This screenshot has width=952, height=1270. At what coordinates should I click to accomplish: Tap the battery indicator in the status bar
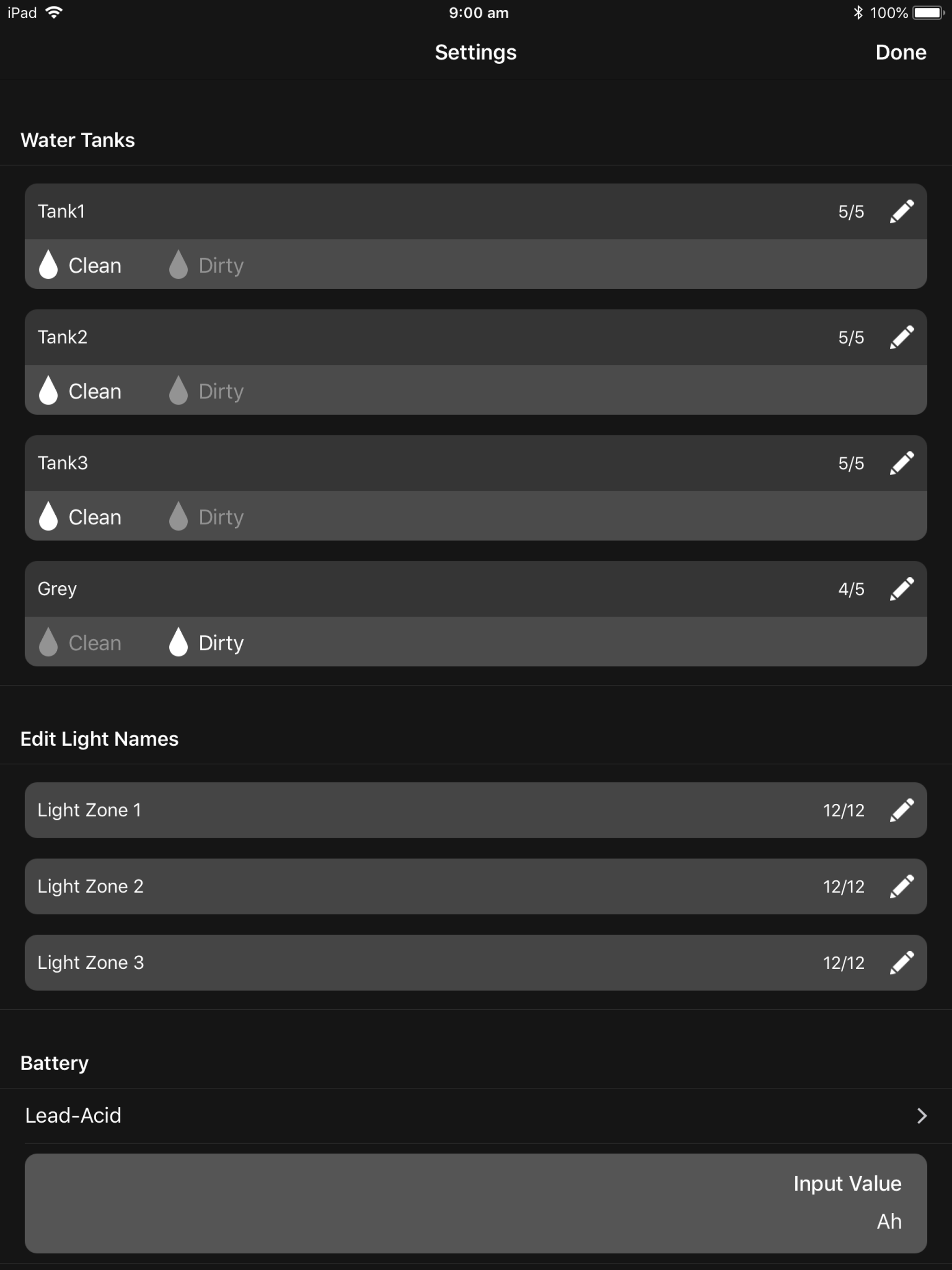click(925, 12)
